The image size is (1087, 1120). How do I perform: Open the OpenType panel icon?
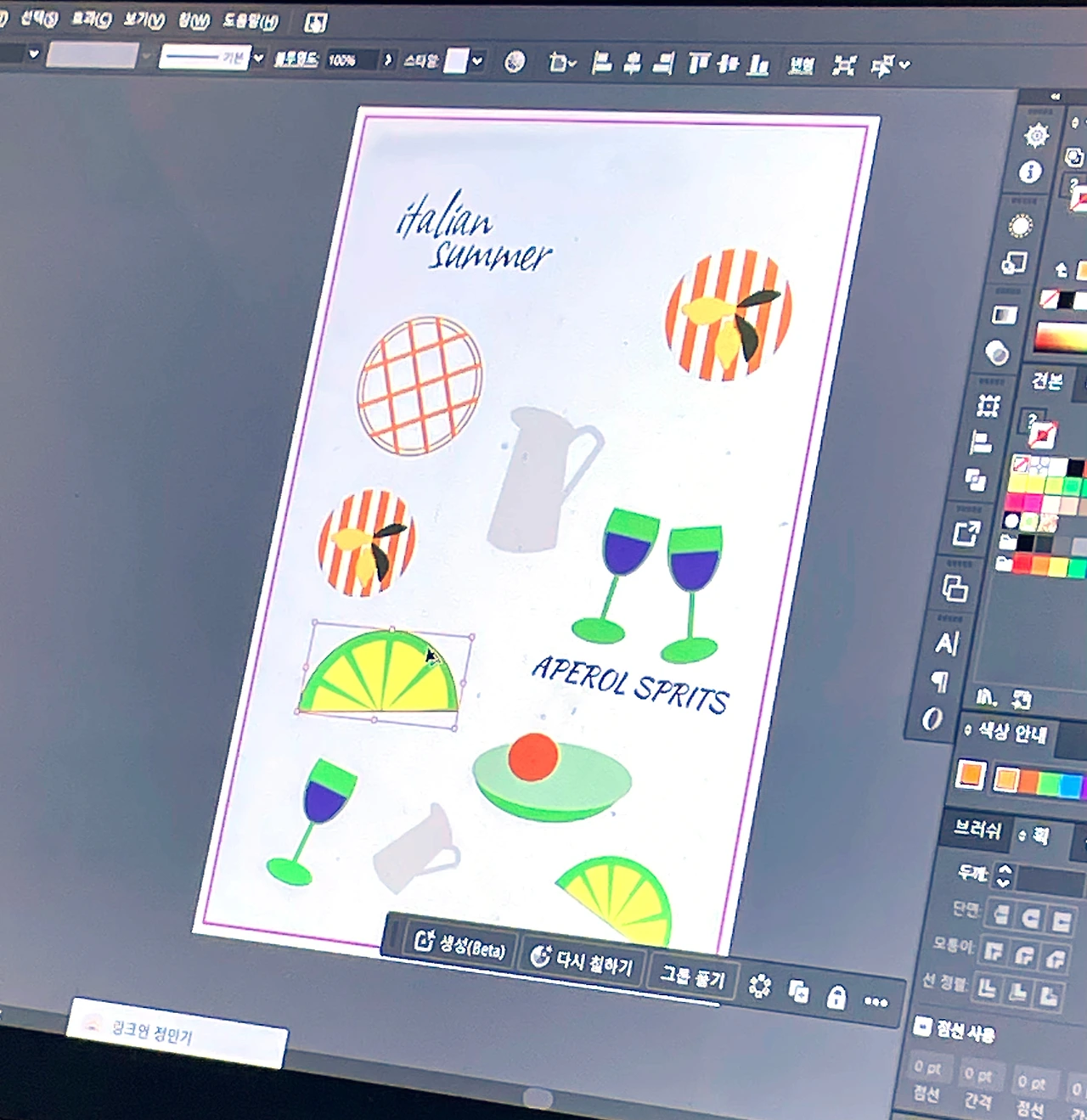tap(932, 719)
